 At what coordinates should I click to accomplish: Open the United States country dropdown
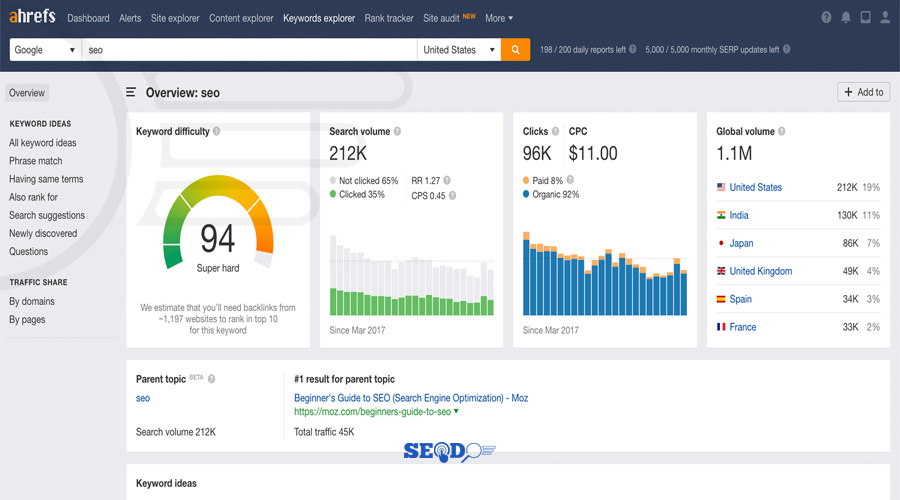tap(459, 50)
